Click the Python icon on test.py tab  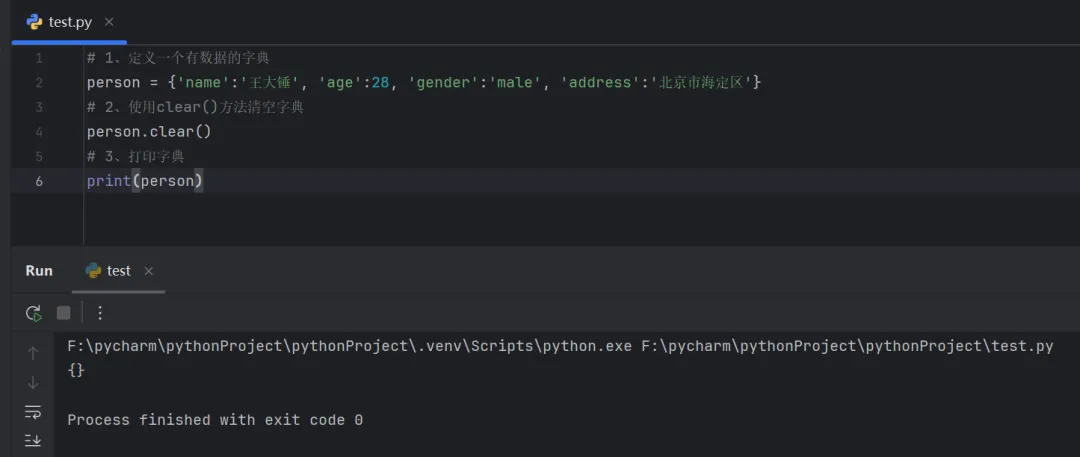coord(35,21)
